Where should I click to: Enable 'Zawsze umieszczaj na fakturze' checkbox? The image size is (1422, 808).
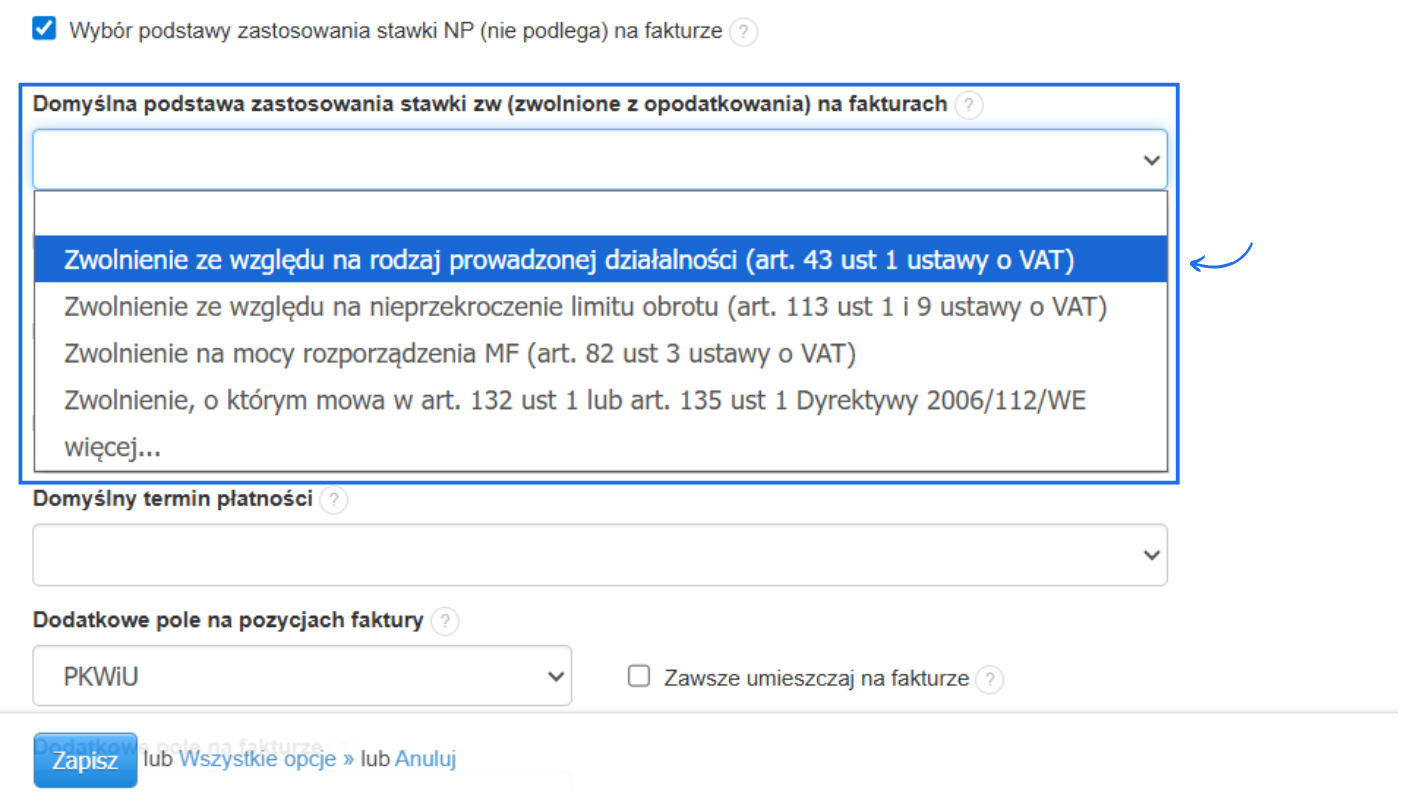pyautogui.click(x=639, y=676)
